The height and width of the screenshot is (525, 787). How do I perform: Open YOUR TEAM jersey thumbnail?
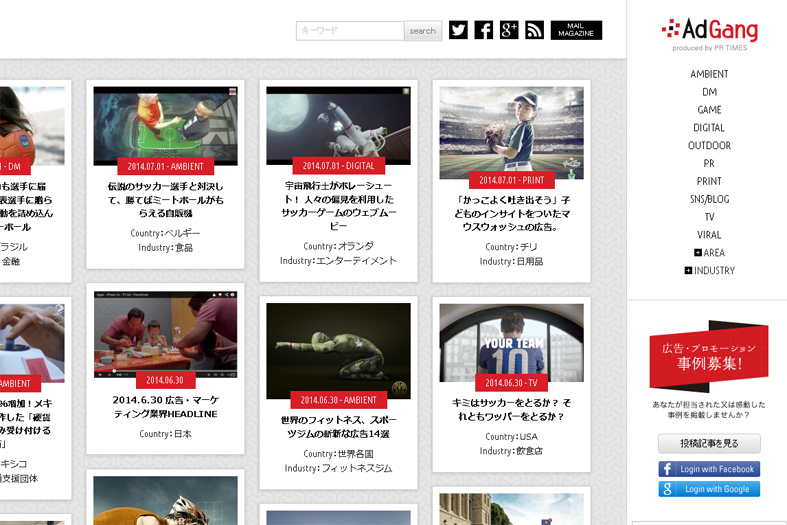point(511,342)
